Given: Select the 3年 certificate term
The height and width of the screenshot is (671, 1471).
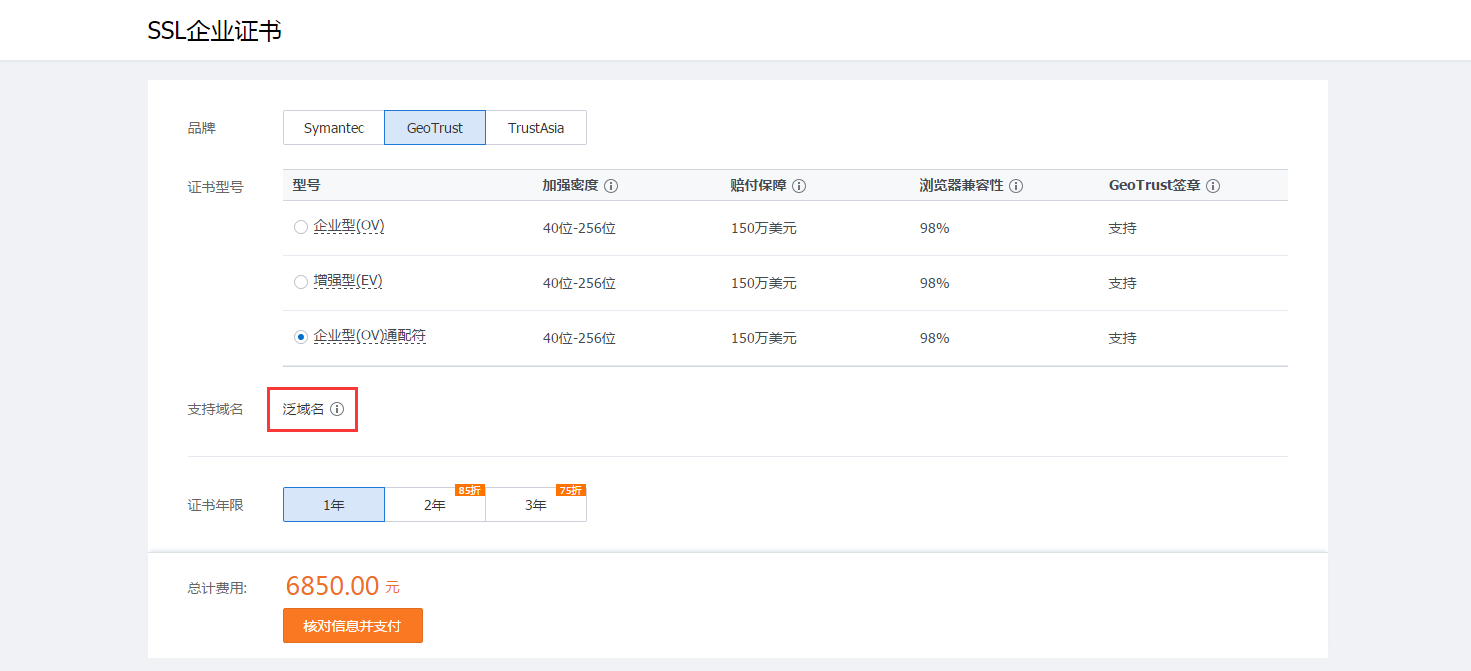Looking at the screenshot, I should click(x=535, y=506).
